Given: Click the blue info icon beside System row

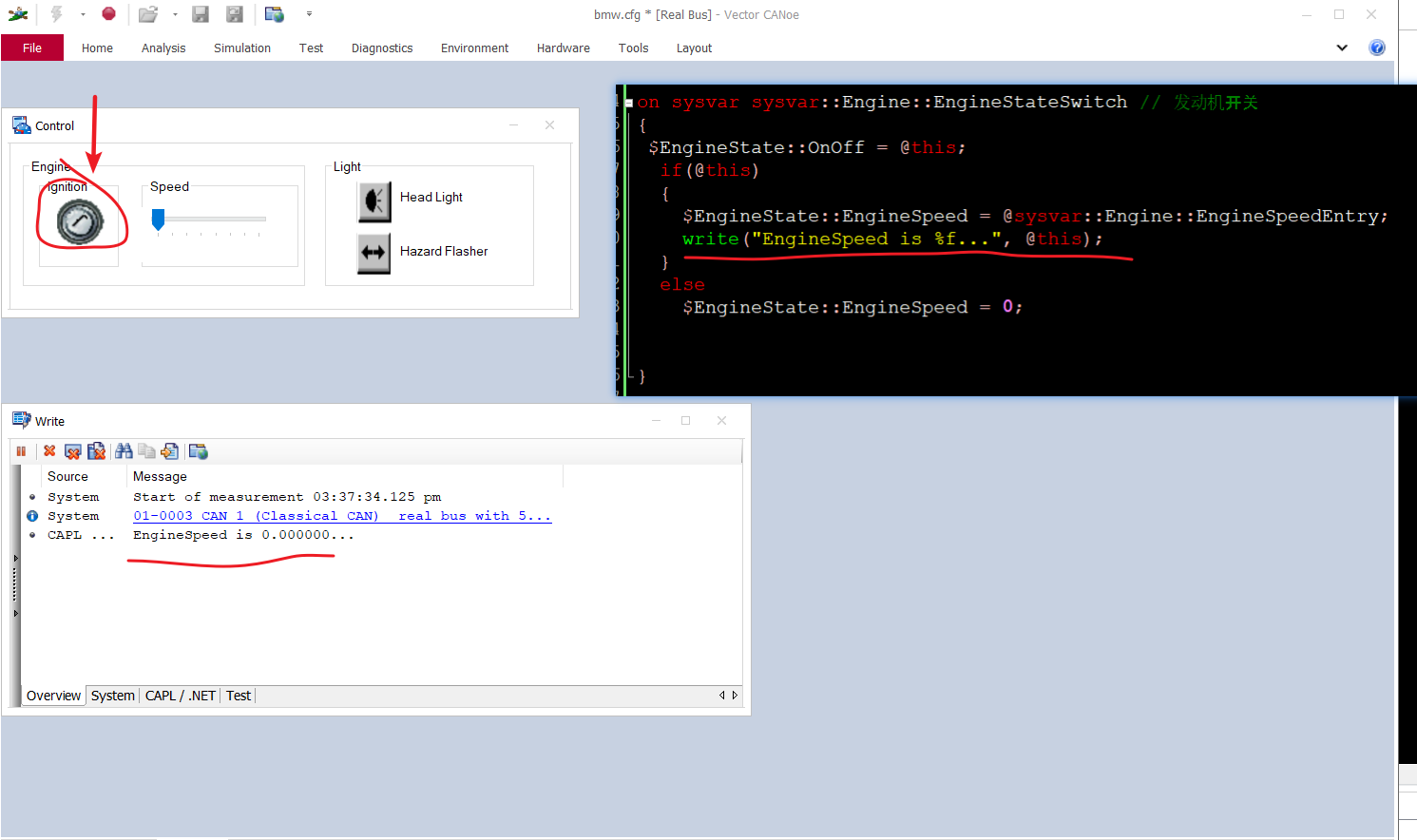Looking at the screenshot, I should (32, 516).
